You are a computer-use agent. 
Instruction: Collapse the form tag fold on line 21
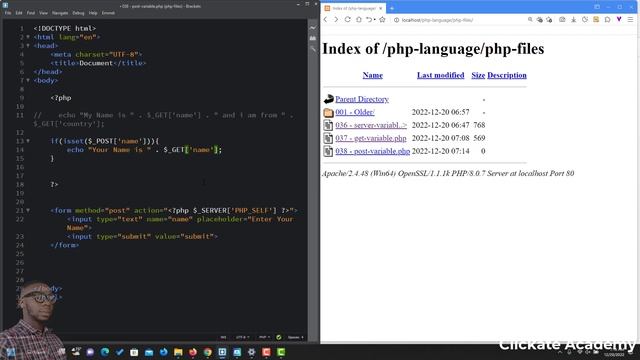[x=28, y=211]
